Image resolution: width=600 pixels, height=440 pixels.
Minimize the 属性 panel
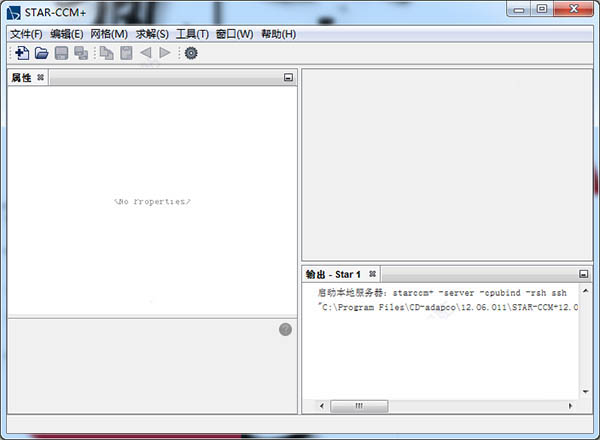289,78
